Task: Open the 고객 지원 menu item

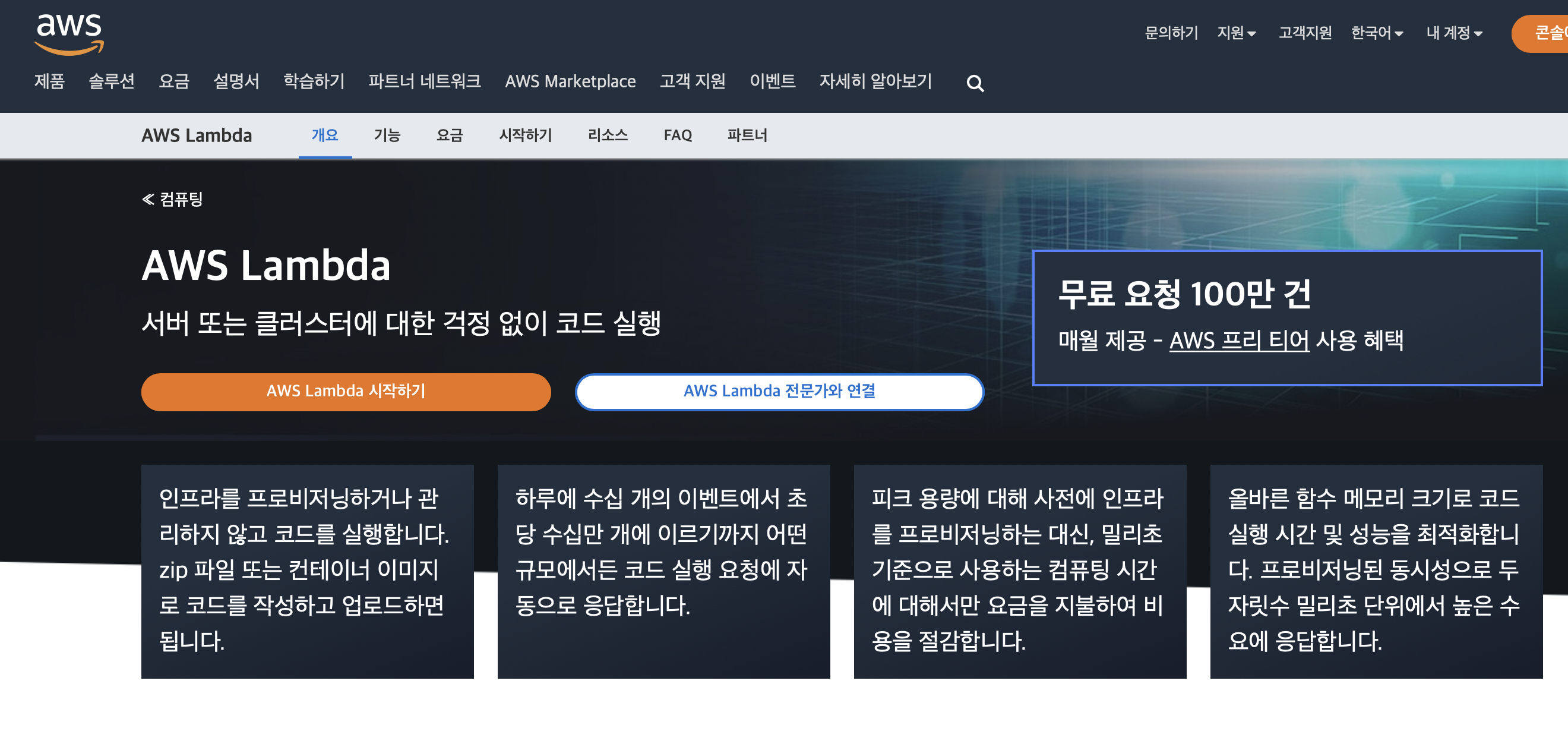Action: (x=693, y=81)
